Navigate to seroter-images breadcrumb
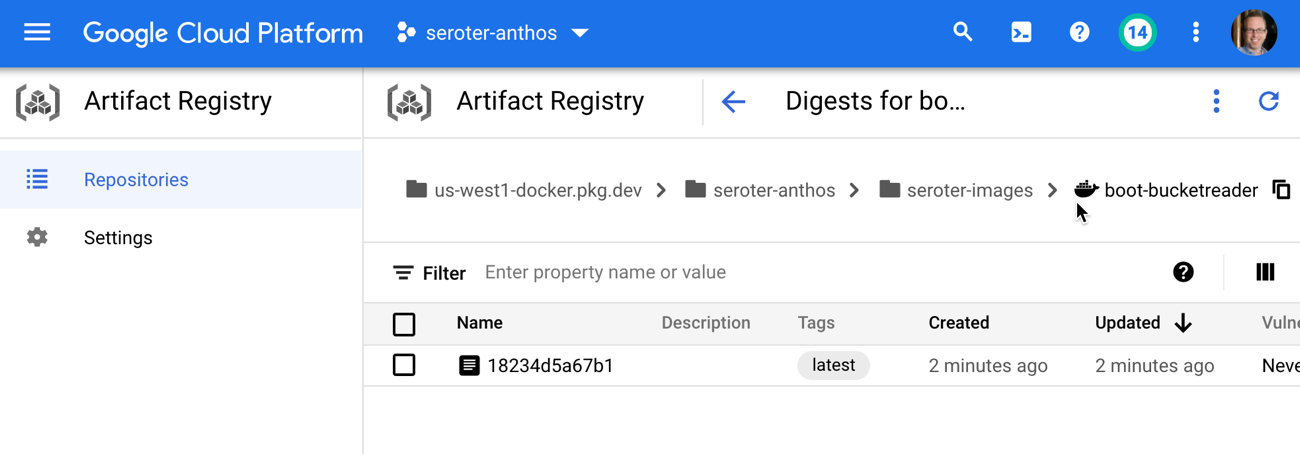 point(969,190)
